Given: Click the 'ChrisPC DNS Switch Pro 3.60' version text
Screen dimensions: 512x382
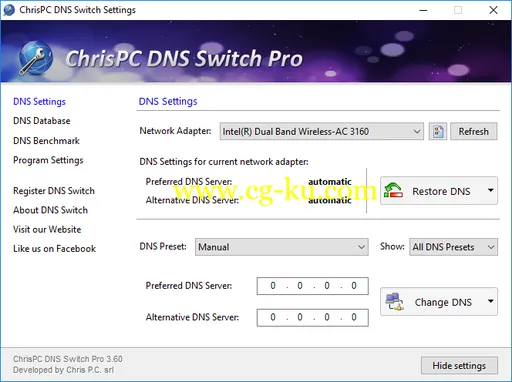Looking at the screenshot, I should (68, 359).
